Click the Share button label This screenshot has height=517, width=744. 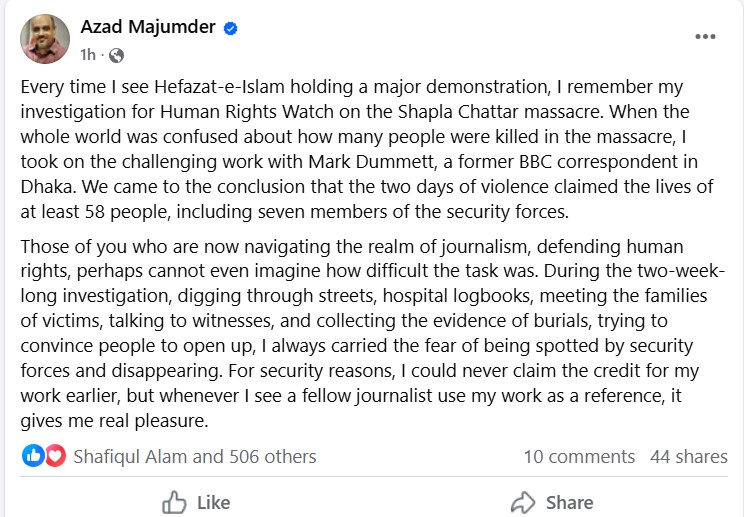click(x=569, y=503)
